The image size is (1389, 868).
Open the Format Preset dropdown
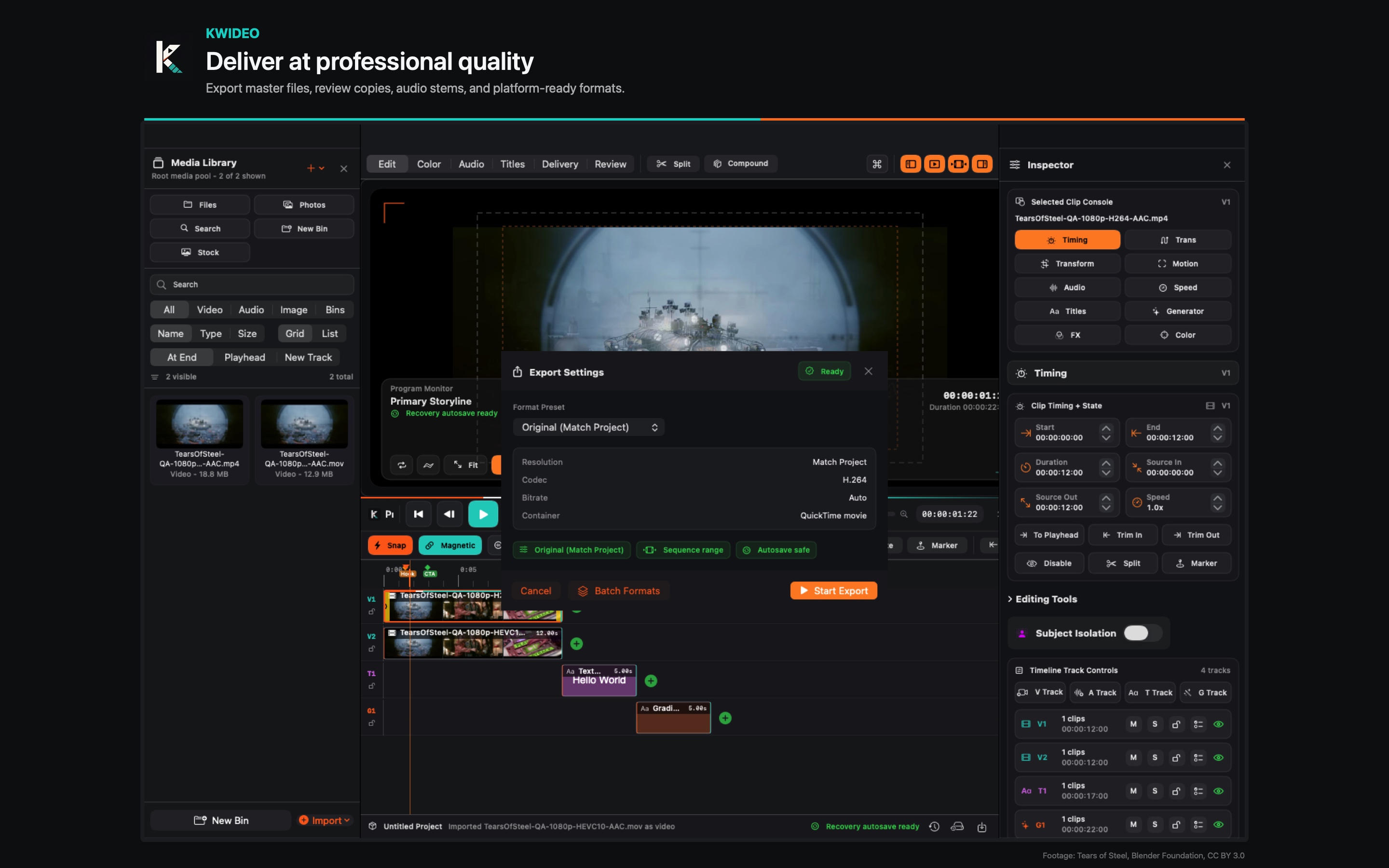click(x=589, y=427)
